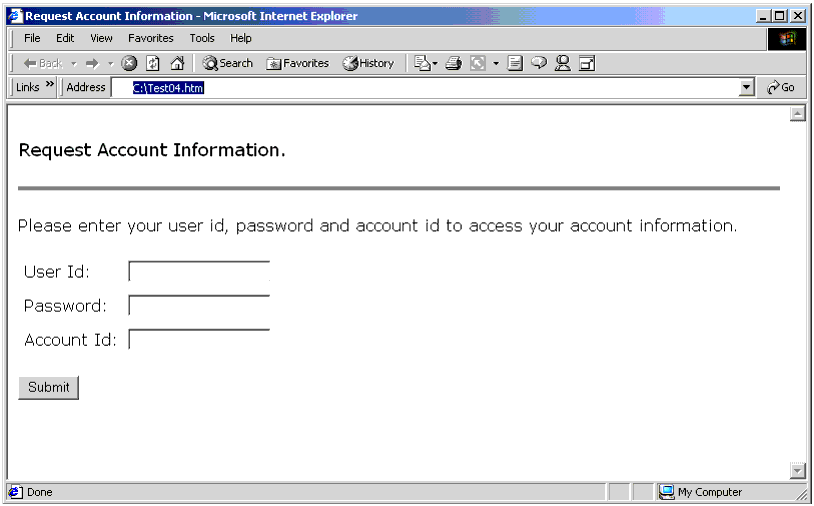Click the My Computer zone icon
The image size is (814, 506).
[666, 491]
